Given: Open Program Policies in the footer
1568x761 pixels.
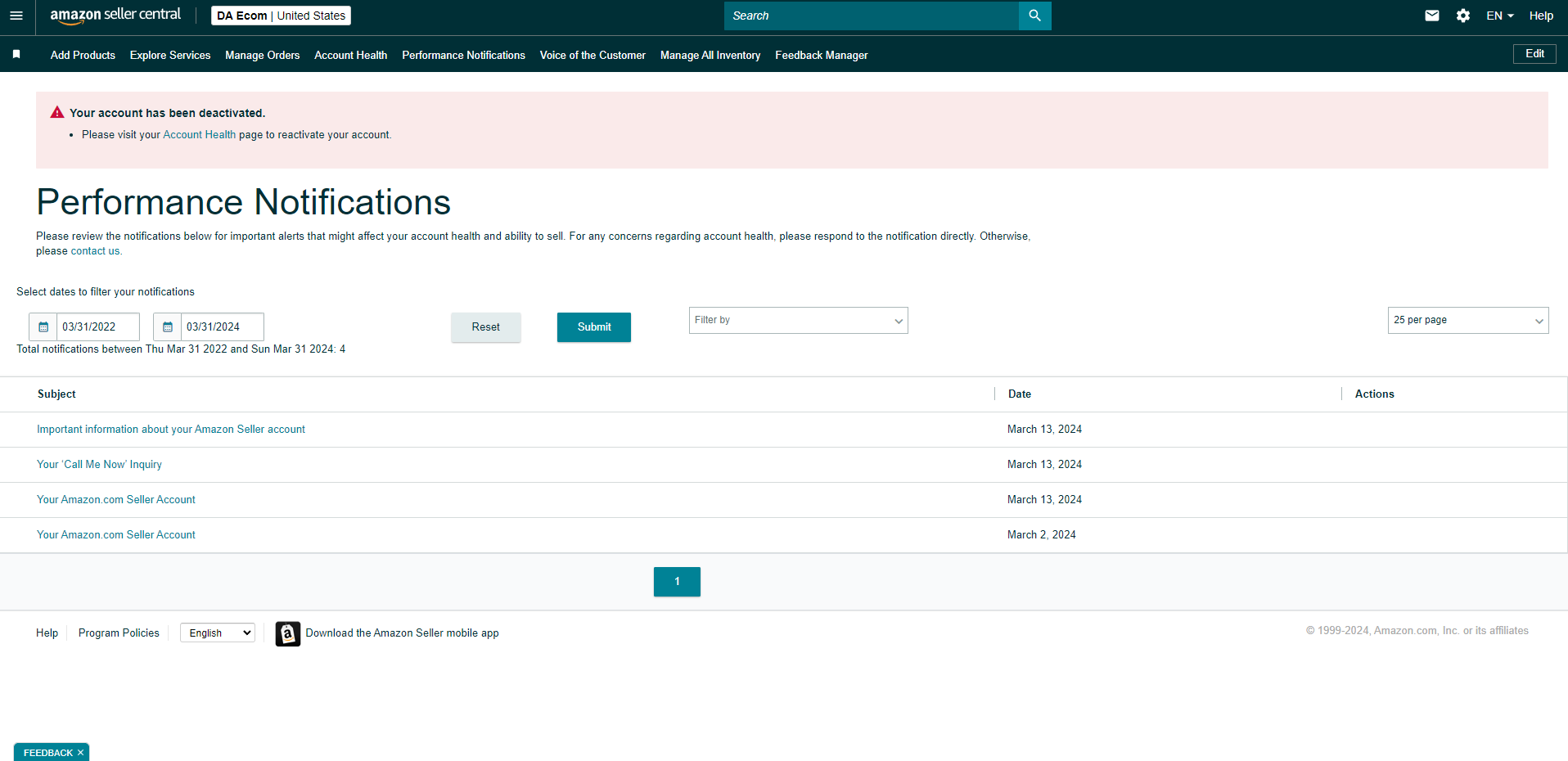Looking at the screenshot, I should tap(119, 633).
